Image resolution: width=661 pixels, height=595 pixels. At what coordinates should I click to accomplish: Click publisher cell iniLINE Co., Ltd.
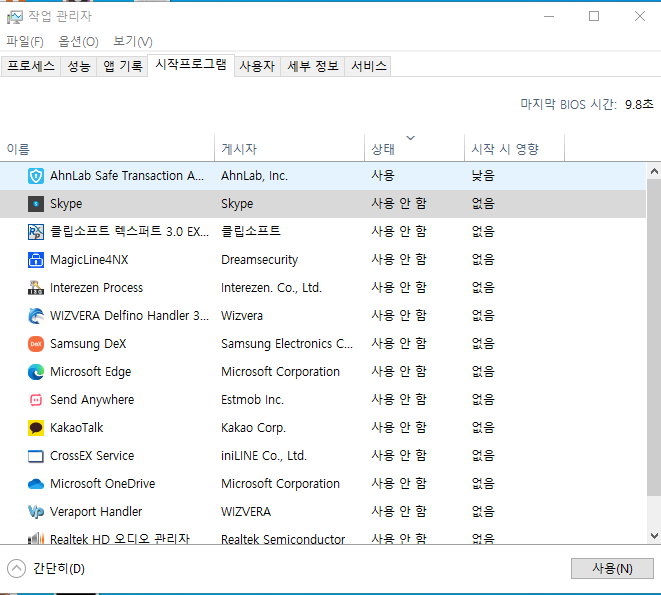264,456
